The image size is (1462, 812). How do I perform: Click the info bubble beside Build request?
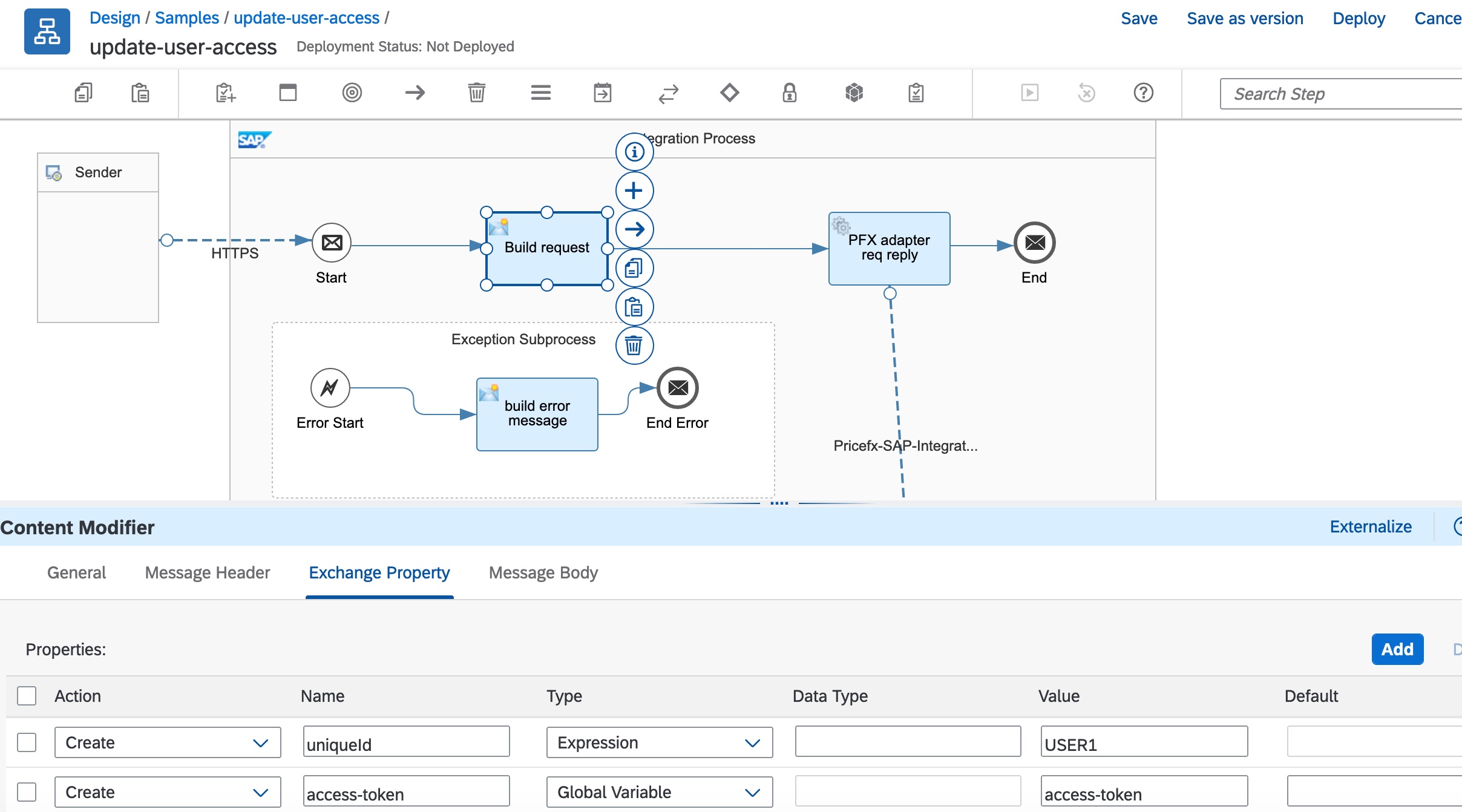click(x=634, y=152)
